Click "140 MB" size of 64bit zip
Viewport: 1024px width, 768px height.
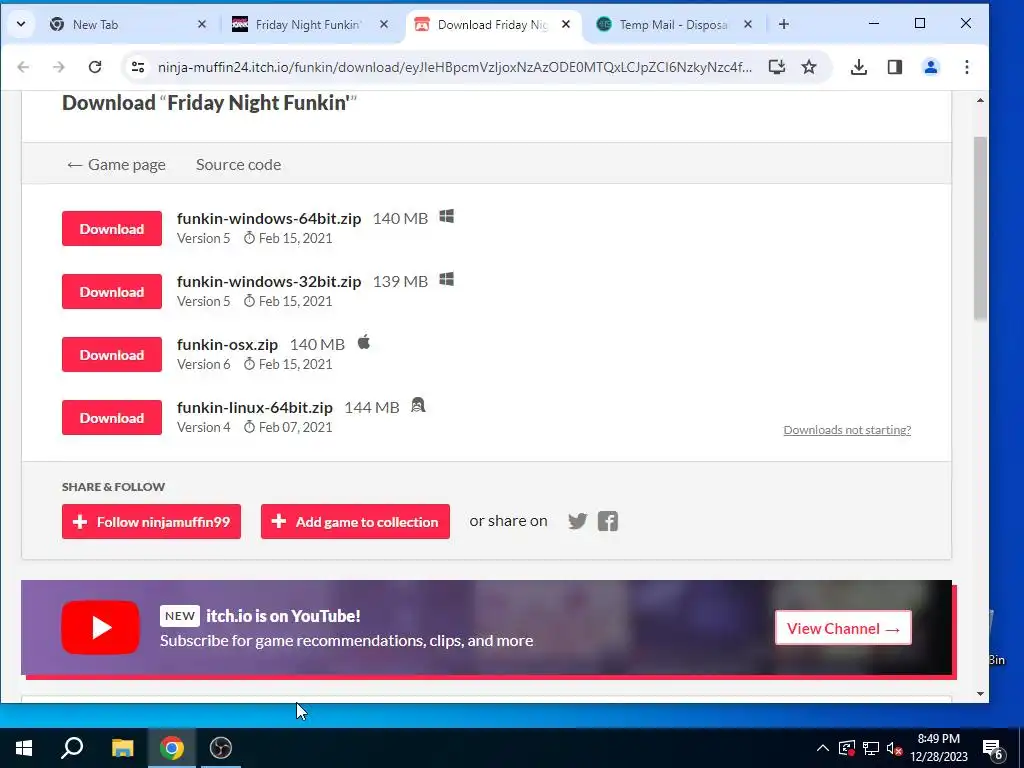[400, 218]
